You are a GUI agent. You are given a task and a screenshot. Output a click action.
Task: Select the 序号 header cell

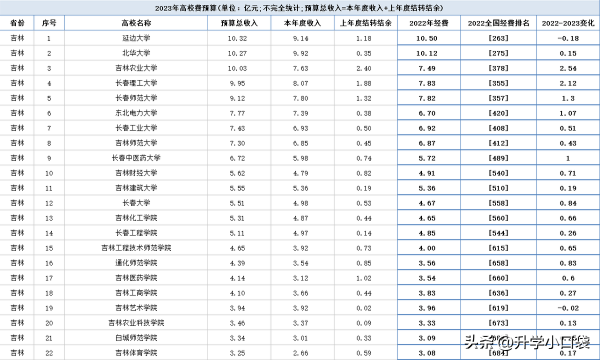tap(49, 23)
